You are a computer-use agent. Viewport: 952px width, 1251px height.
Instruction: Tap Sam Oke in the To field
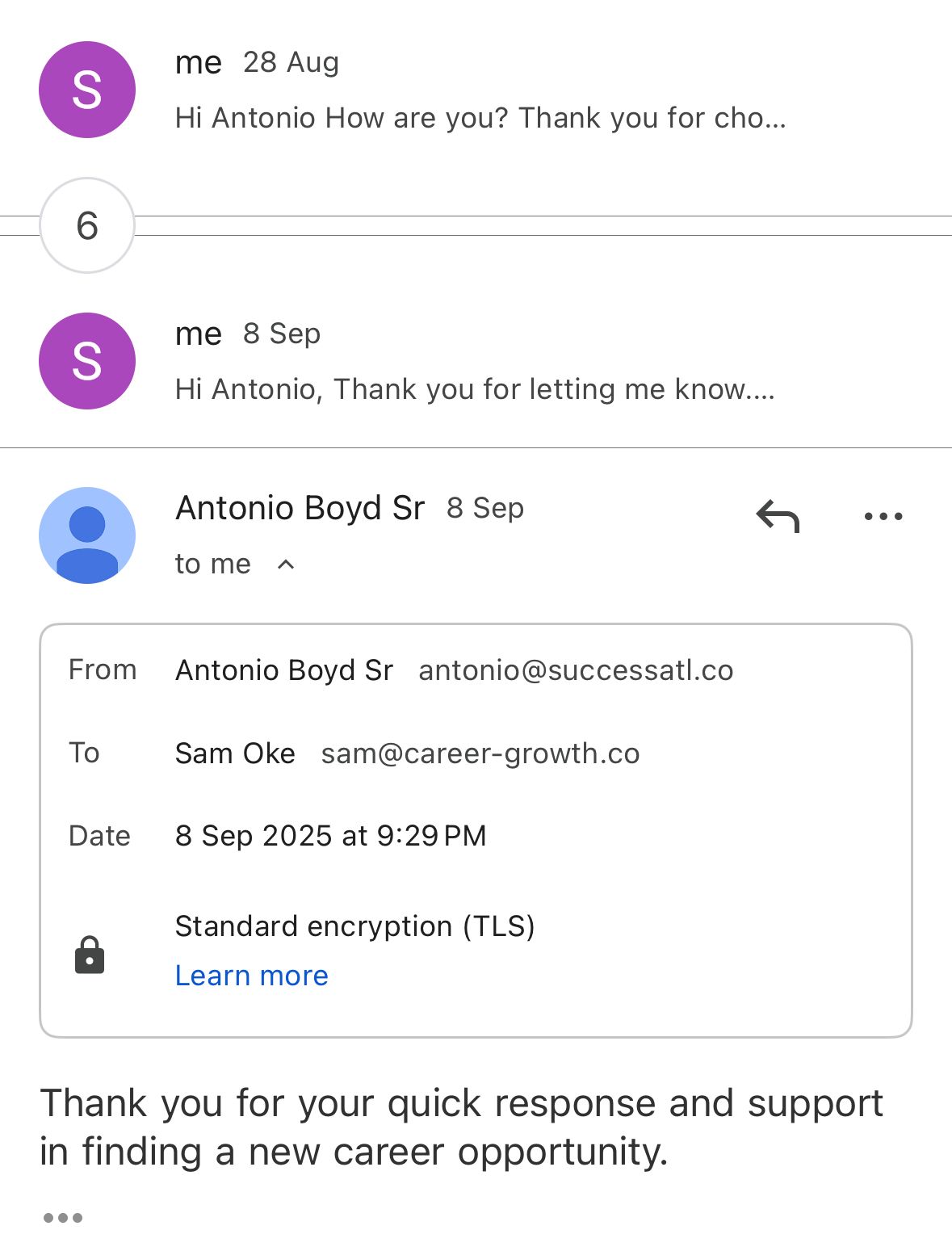(x=235, y=754)
